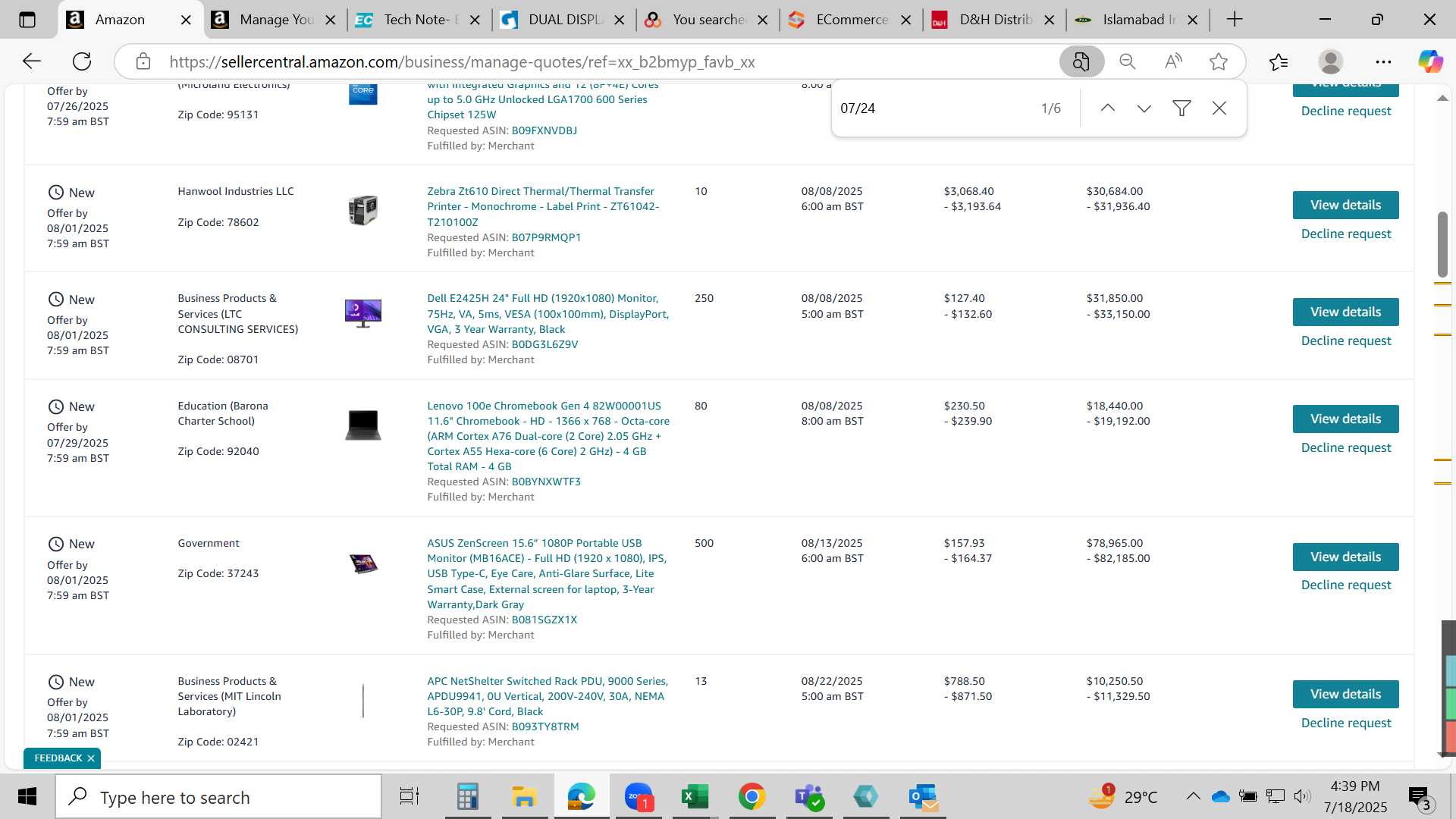Open Google Chrome from taskbar
The image size is (1456, 819).
click(x=752, y=797)
